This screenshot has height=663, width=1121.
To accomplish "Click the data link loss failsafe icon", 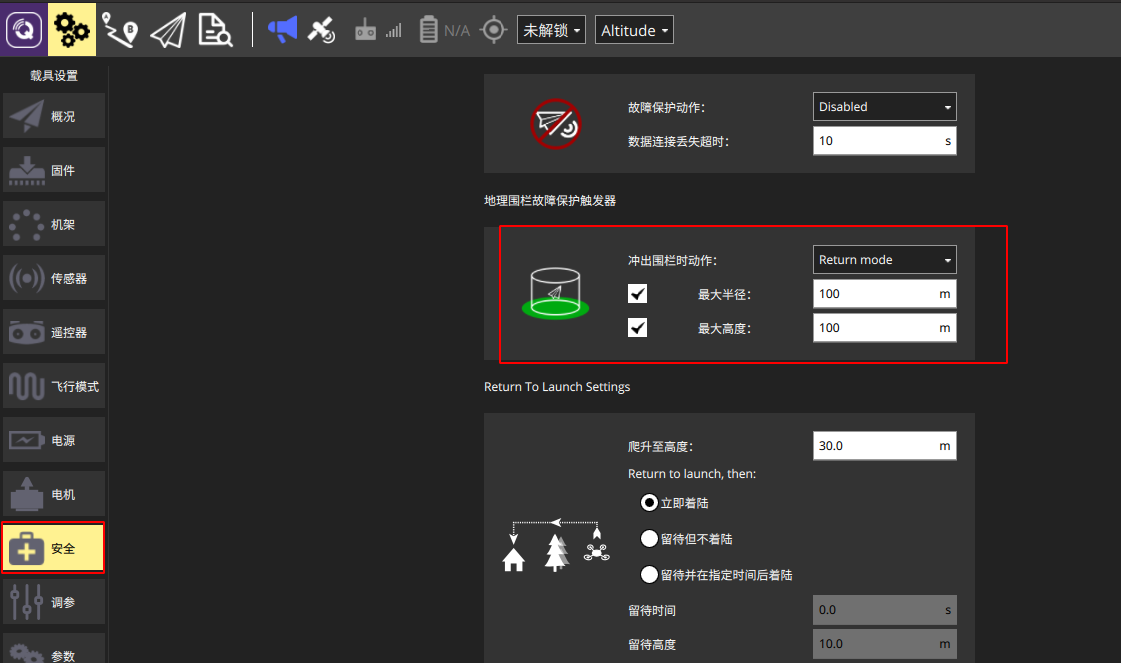I will (x=555, y=124).
